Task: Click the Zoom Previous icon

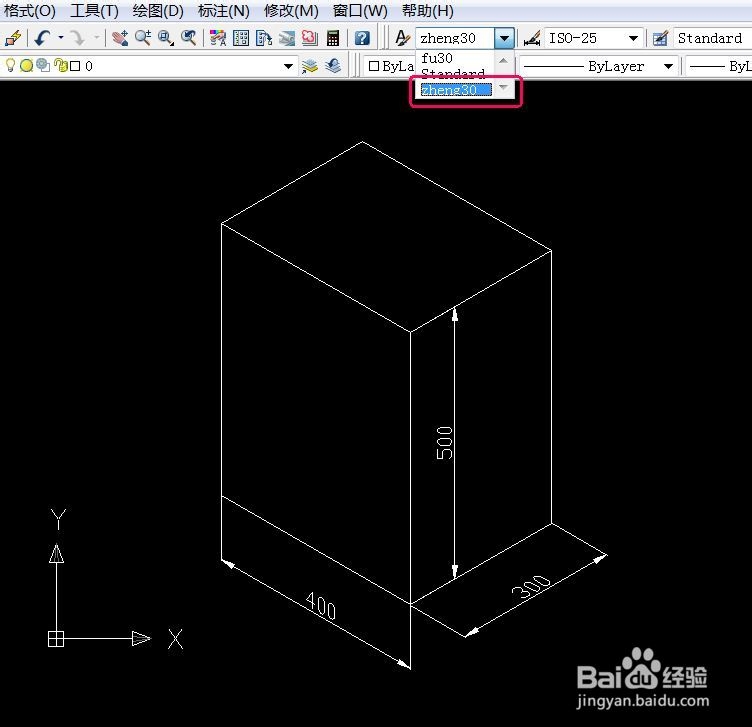Action: (189, 38)
